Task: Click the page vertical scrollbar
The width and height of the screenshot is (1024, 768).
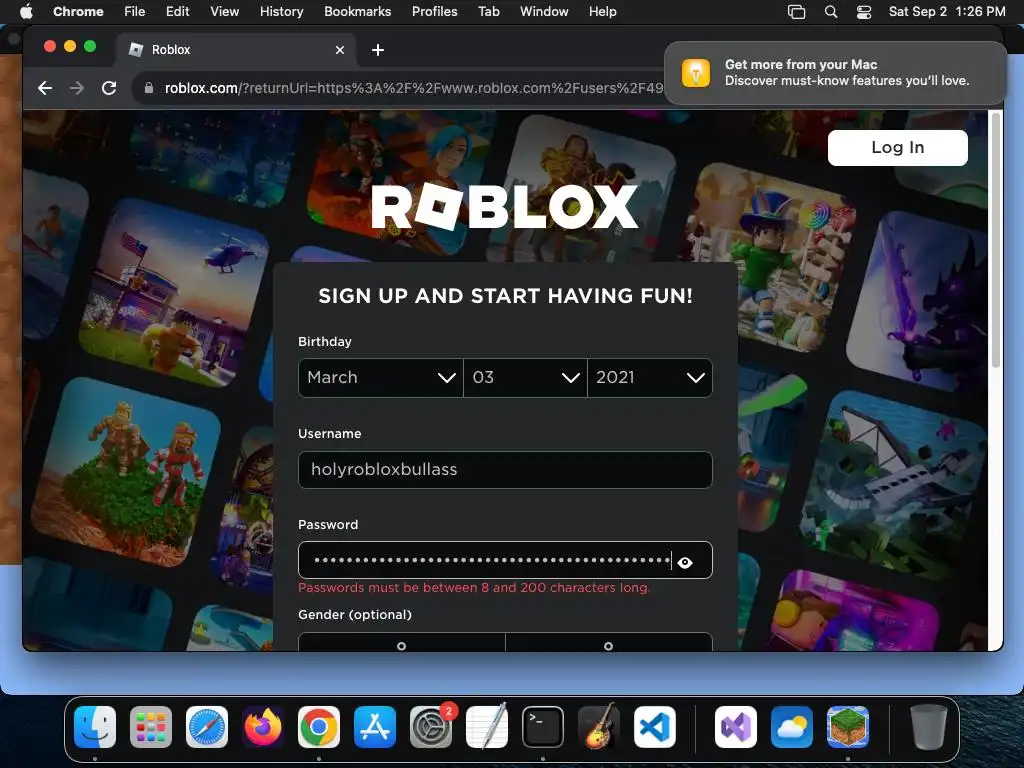Action: (995, 240)
